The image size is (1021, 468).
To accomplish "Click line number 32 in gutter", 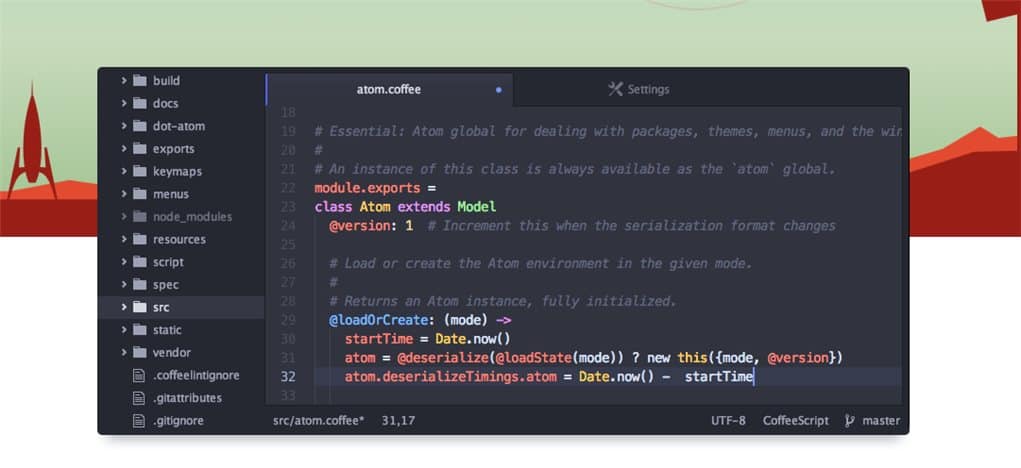I will pos(288,376).
